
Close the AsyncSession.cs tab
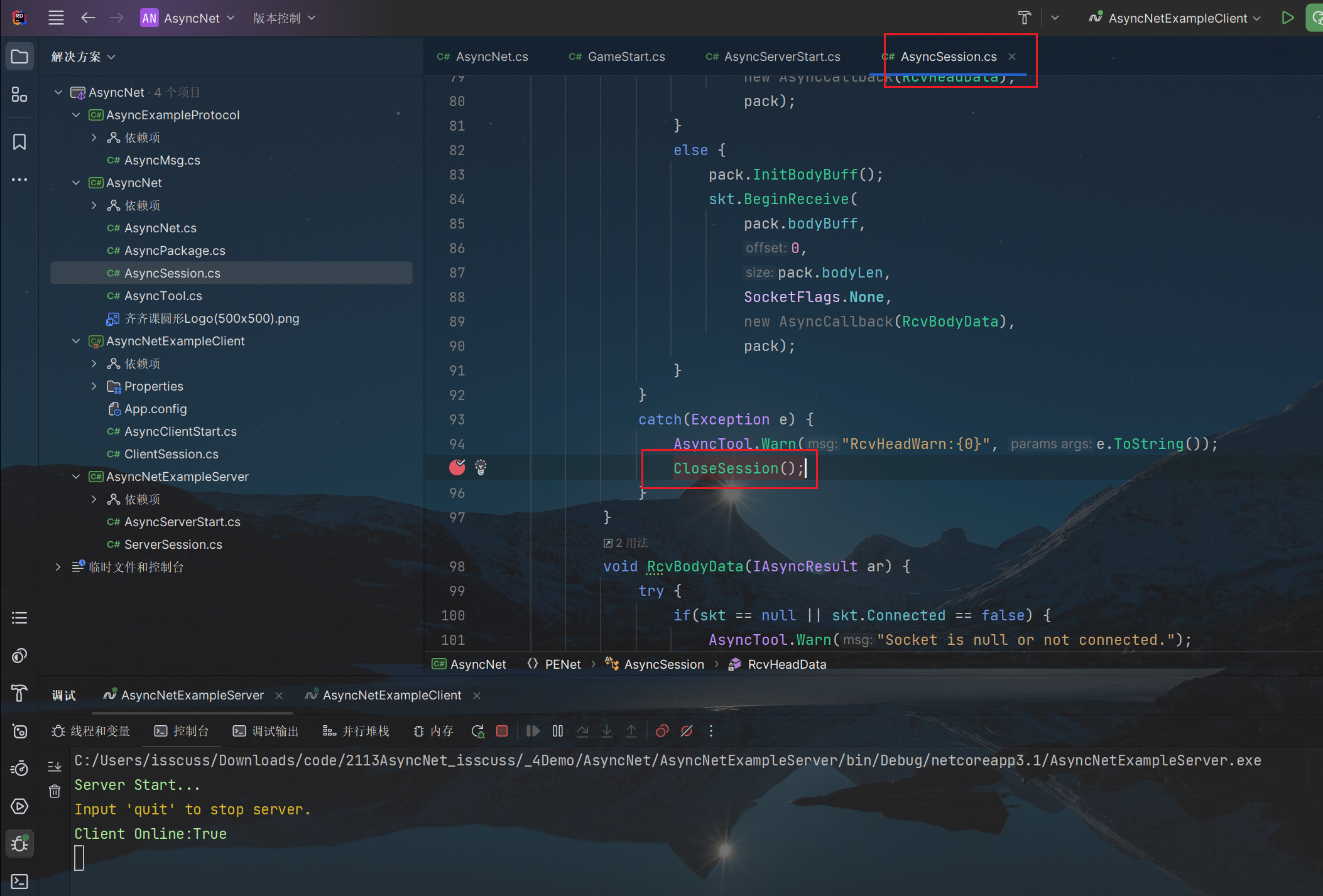[1012, 57]
